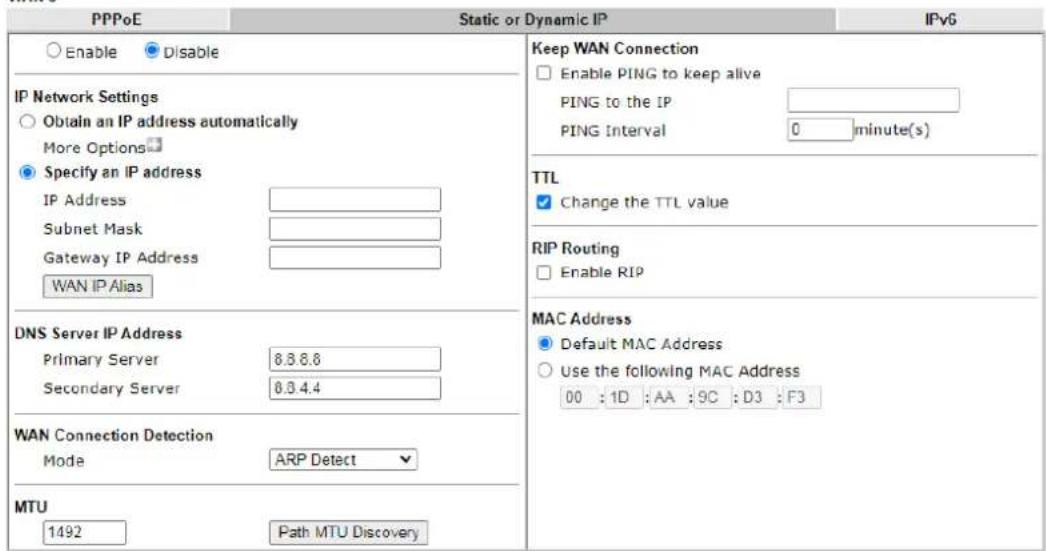1046x551 pixels.
Task: Select the Enable radio button
Action: point(53,51)
